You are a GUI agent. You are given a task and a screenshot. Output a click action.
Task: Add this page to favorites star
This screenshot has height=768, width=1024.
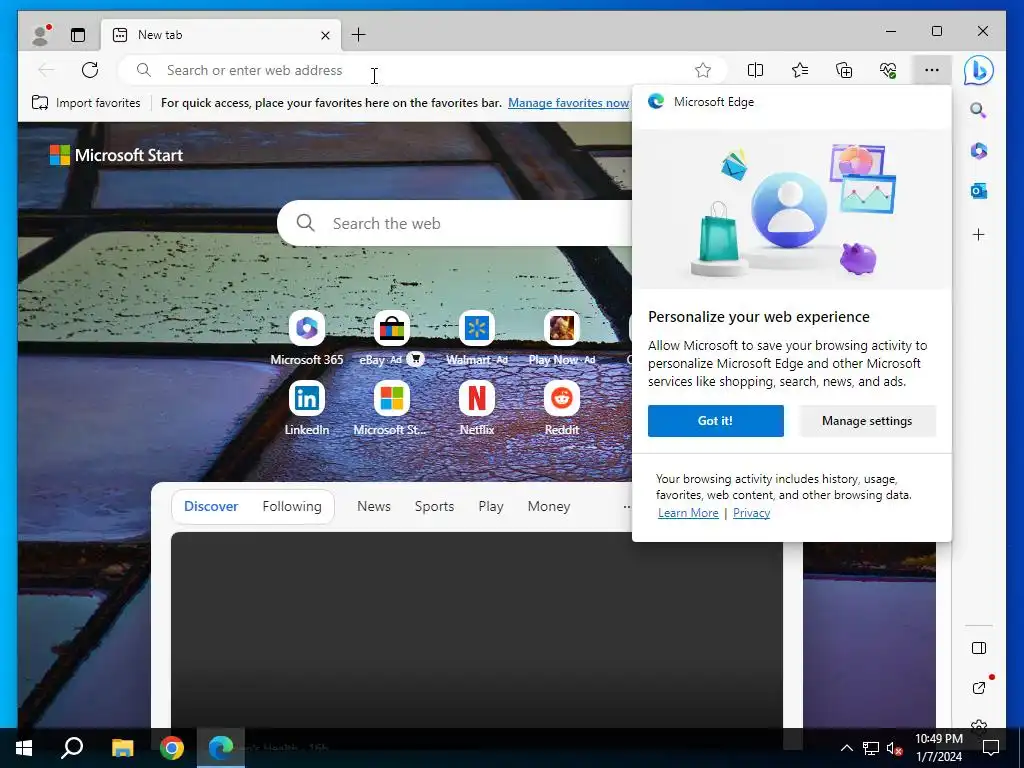(703, 70)
